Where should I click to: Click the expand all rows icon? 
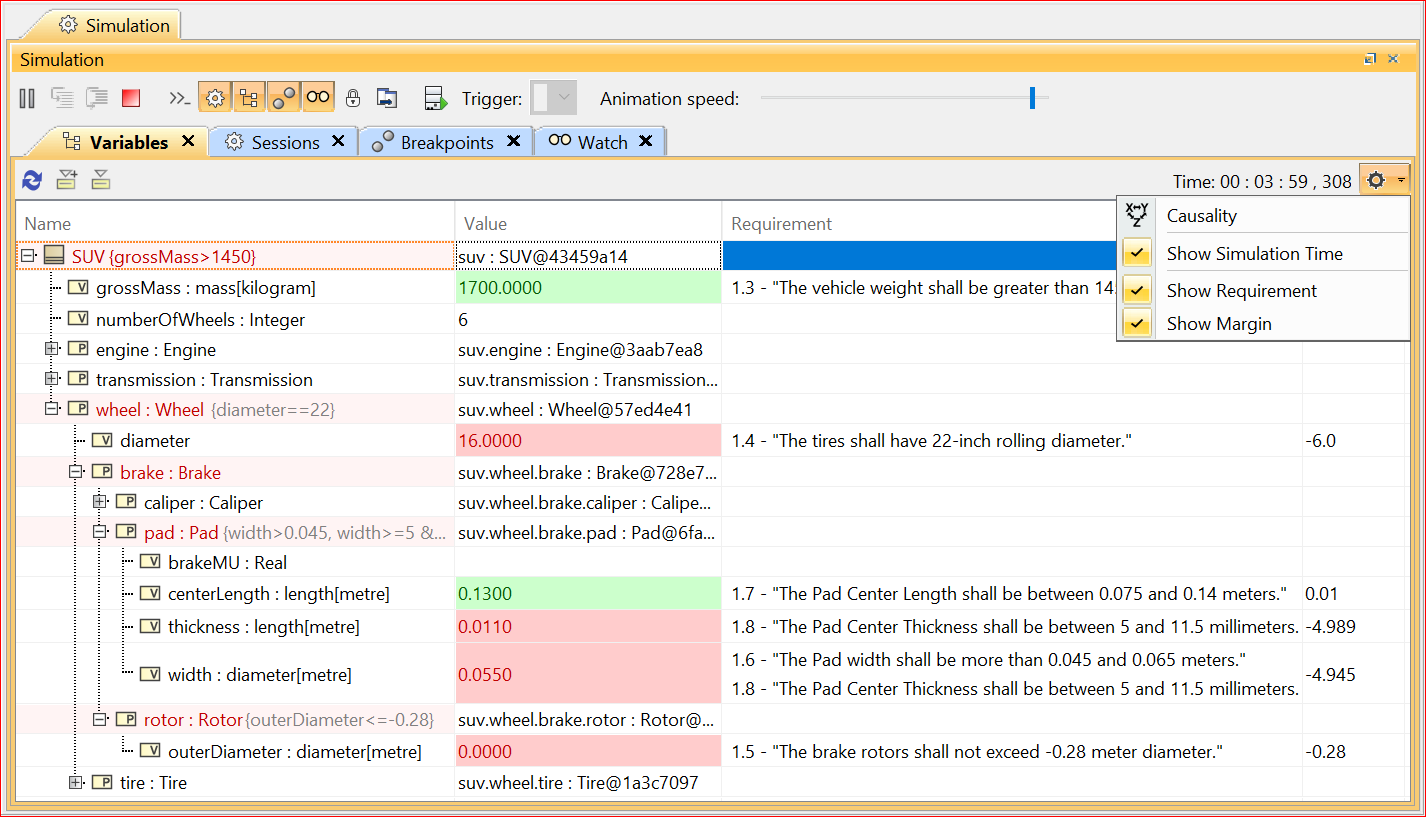(x=67, y=180)
